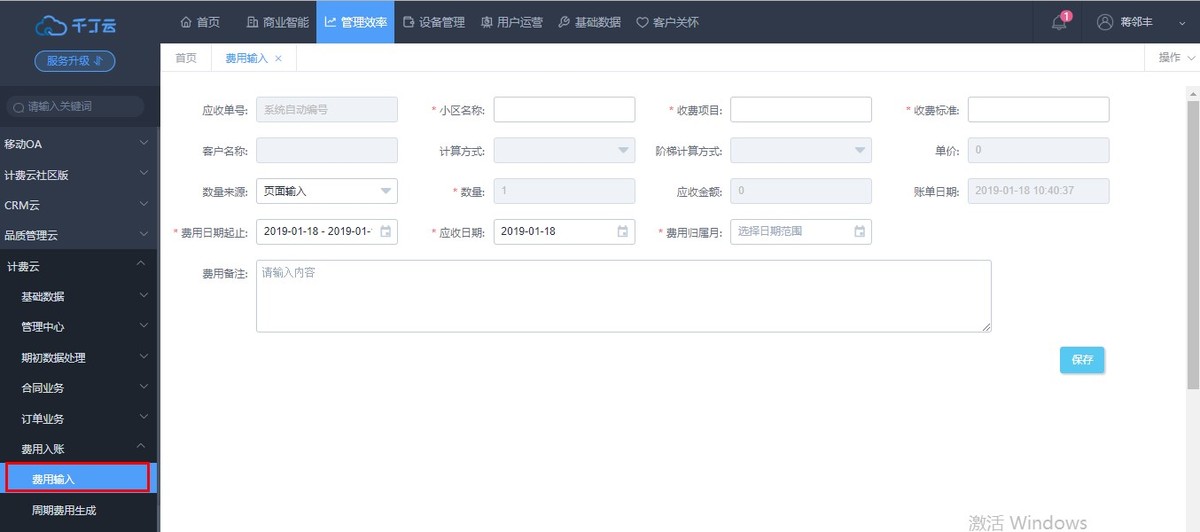Collapse the 费用入账 sidebar submenu
1200x532 pixels.
tap(79, 449)
